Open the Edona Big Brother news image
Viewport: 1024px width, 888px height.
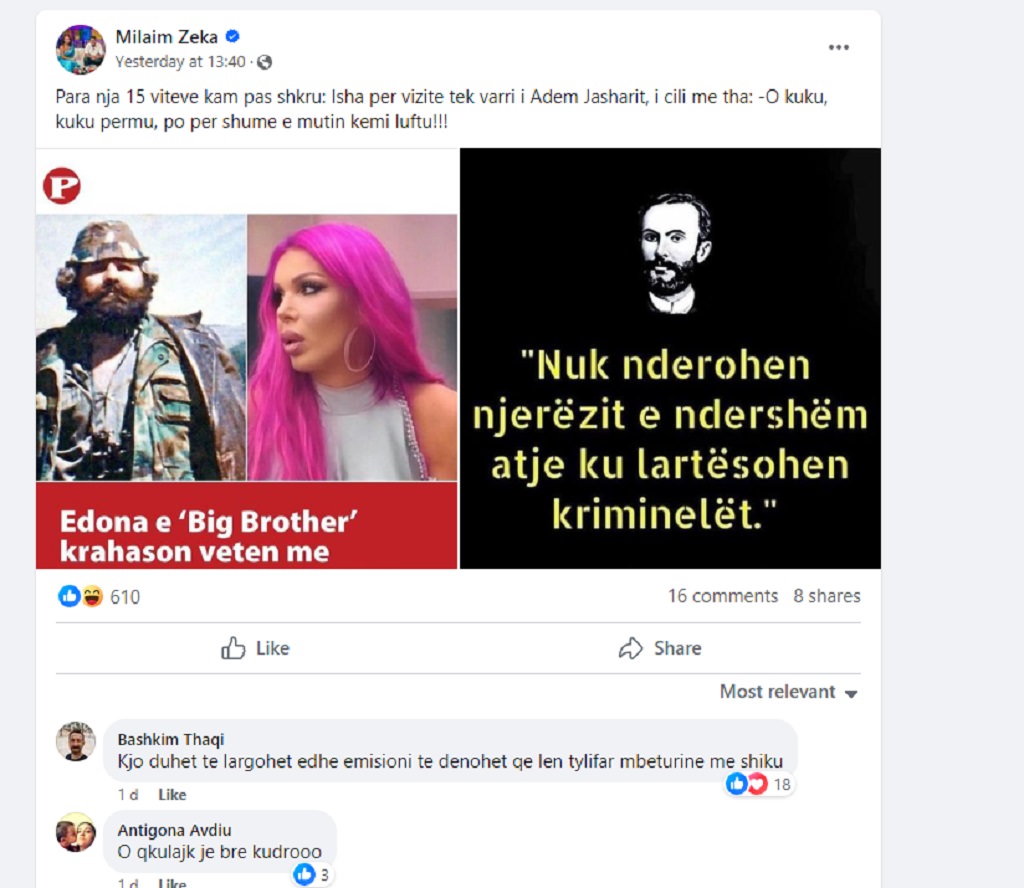coord(247,358)
